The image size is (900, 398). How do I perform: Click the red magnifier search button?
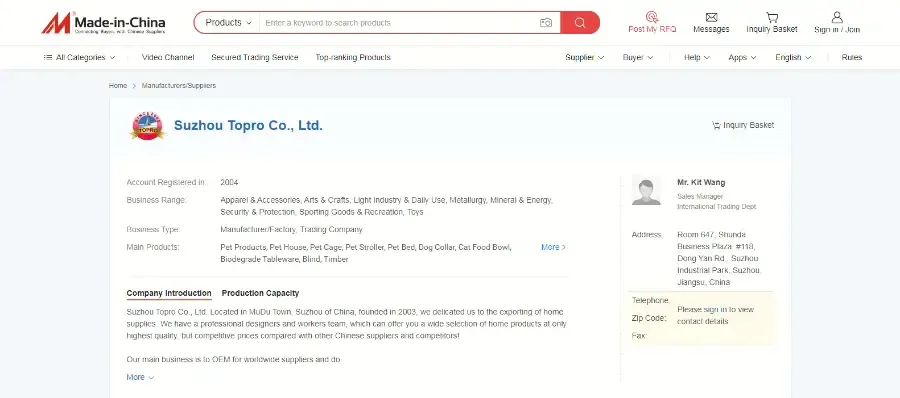point(580,23)
